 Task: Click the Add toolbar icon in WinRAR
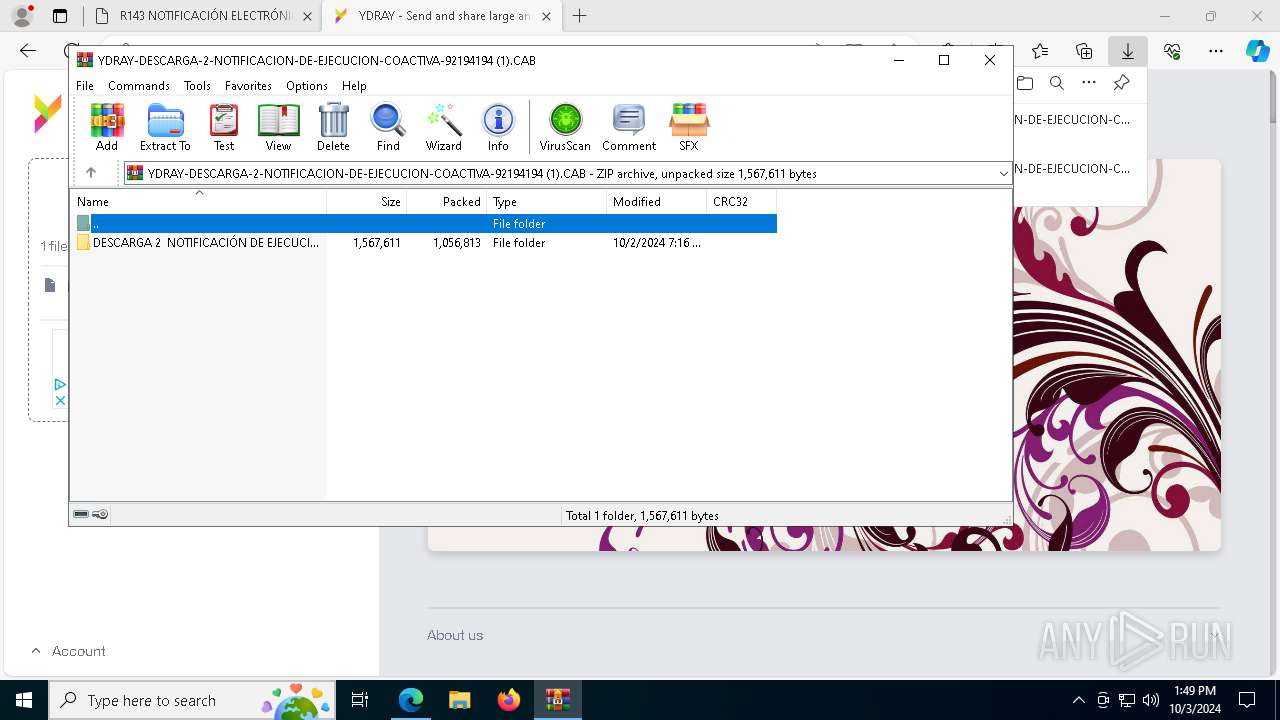[x=107, y=127]
